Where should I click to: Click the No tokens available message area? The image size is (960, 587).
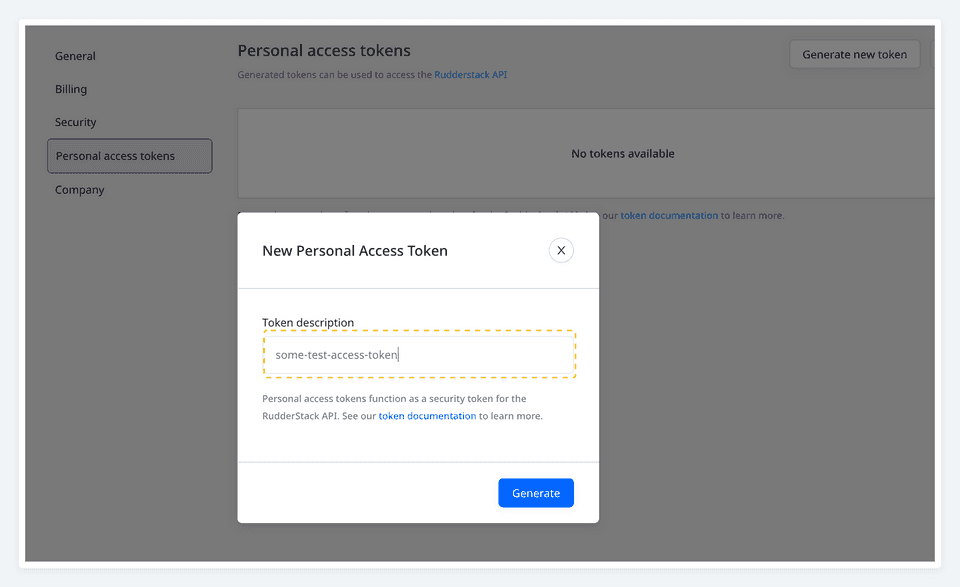622,153
